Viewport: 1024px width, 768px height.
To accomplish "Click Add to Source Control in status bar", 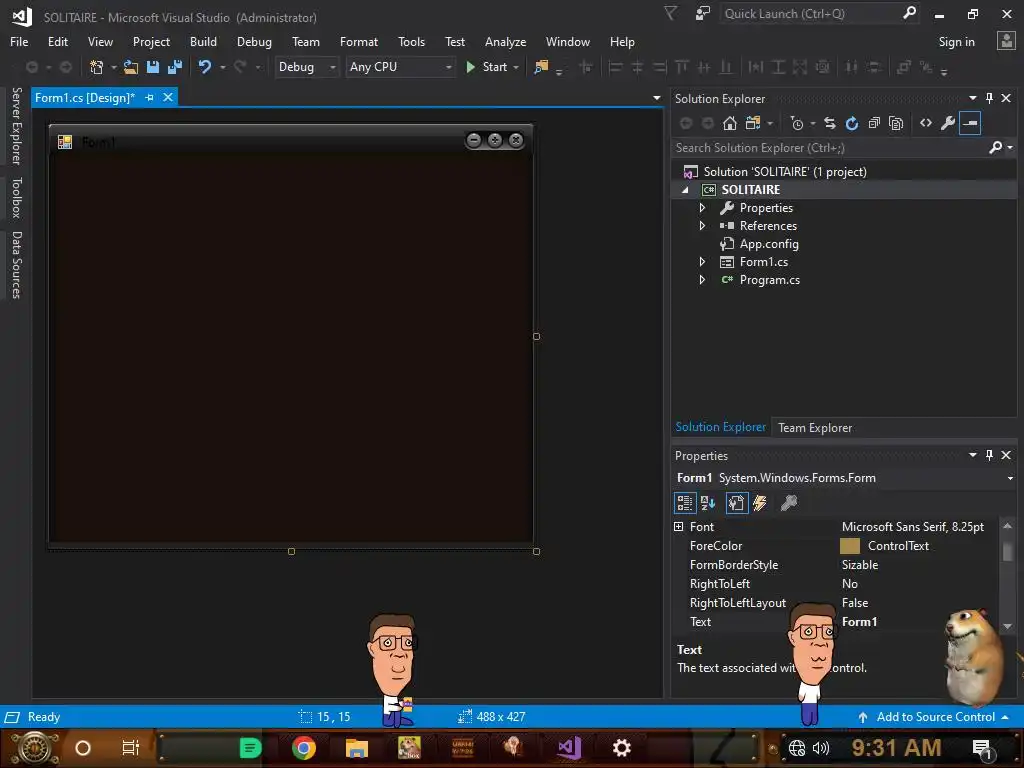I will [933, 716].
